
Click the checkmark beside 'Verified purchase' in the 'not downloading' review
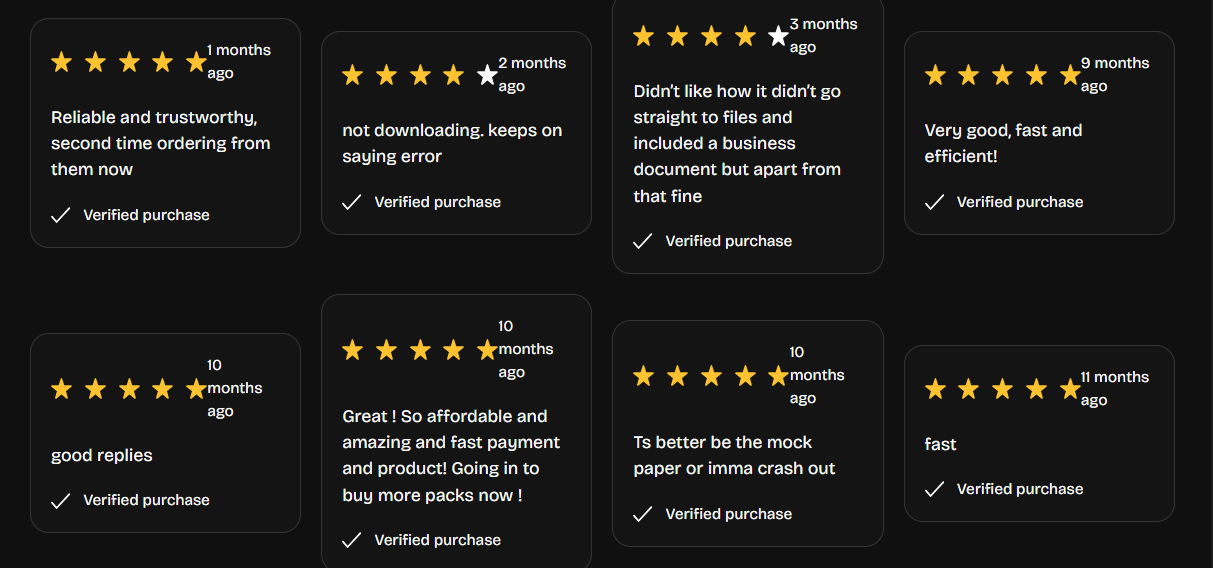click(x=352, y=202)
